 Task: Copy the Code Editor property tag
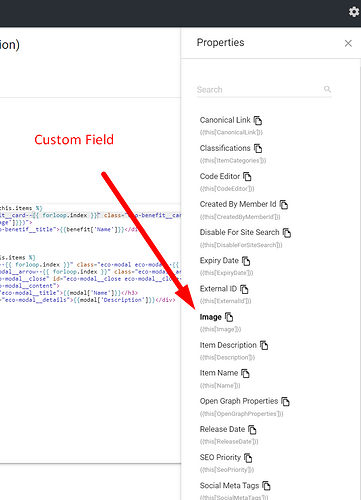(x=247, y=176)
